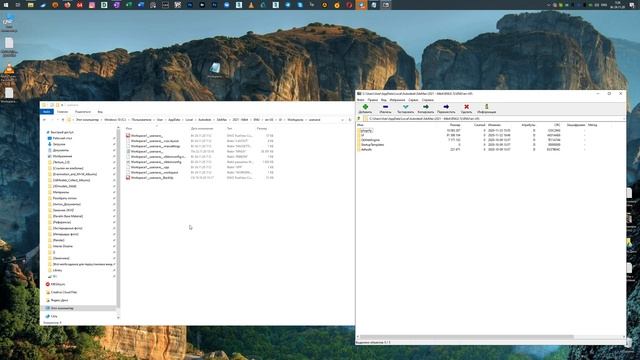Viewport: 640px width, 360px height.
Task: Switch to View tab in Explorer ribbon
Action: [x=100, y=112]
